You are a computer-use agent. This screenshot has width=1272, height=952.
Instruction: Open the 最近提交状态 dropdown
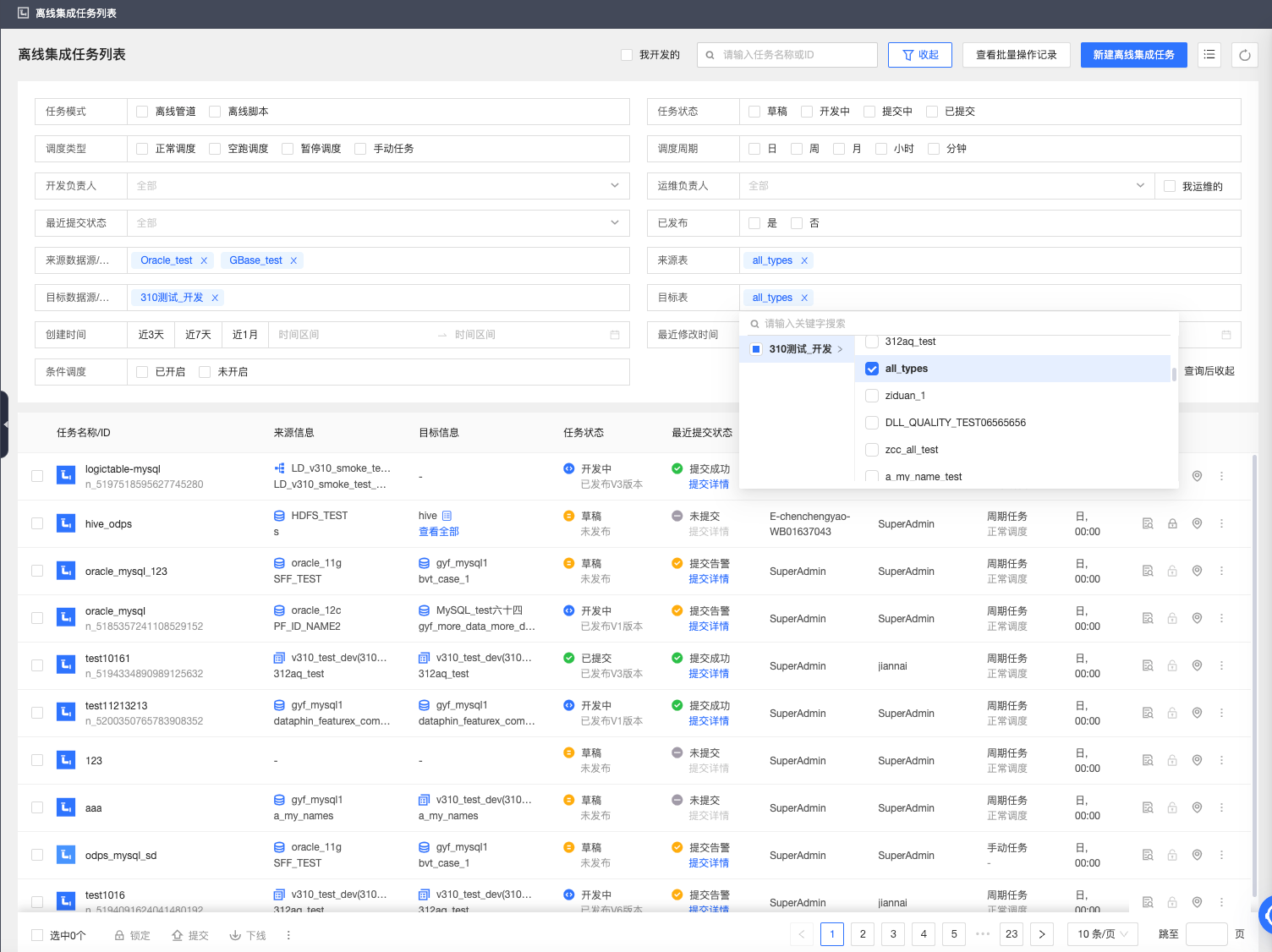pyautogui.click(x=378, y=223)
